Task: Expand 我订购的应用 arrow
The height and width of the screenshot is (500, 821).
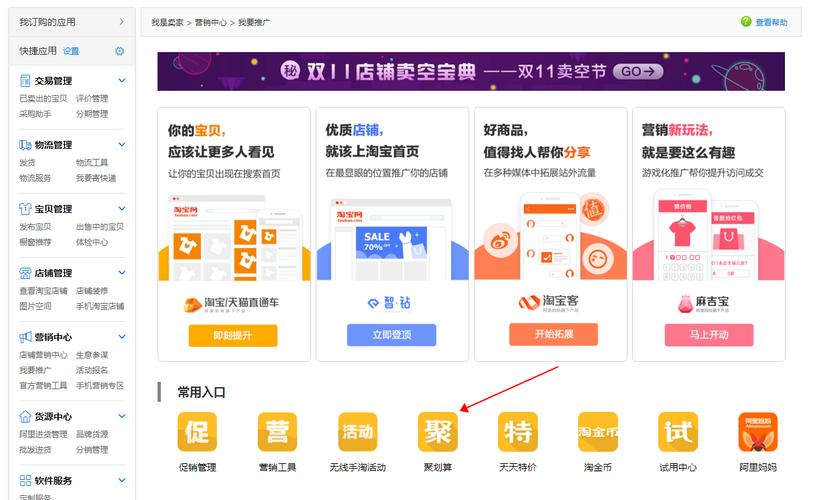Action: [x=121, y=21]
